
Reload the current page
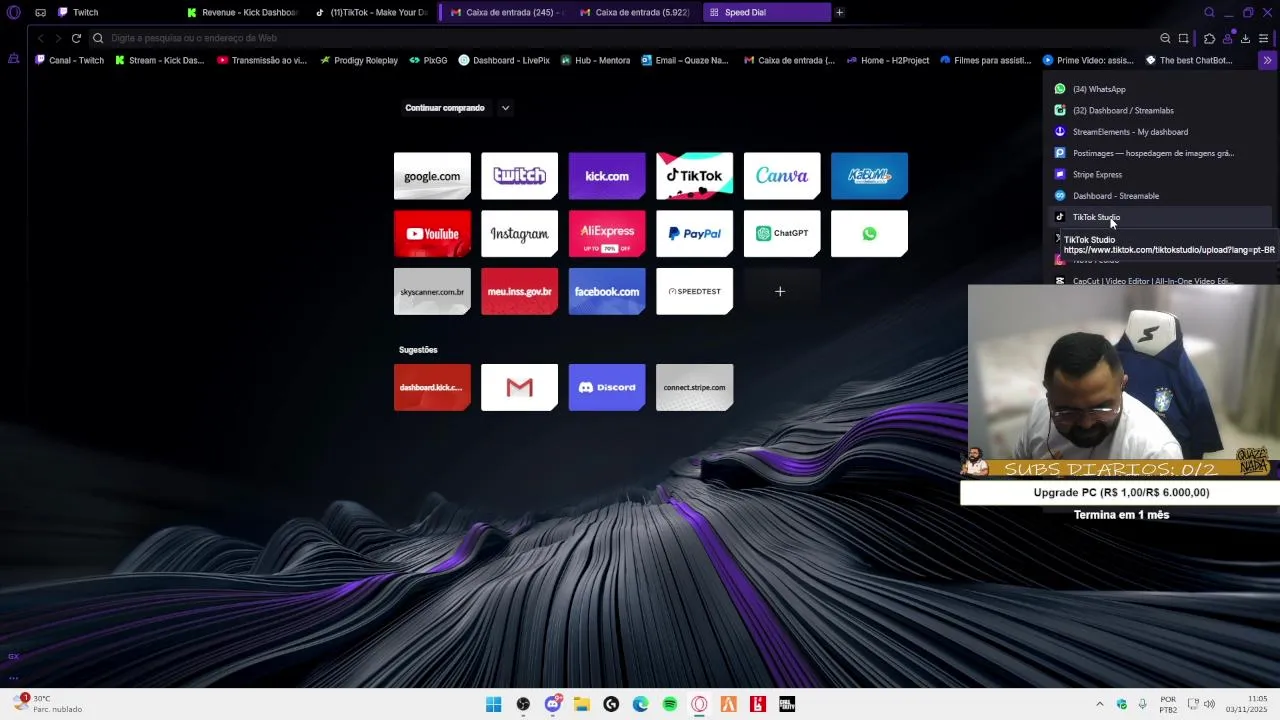(x=76, y=38)
